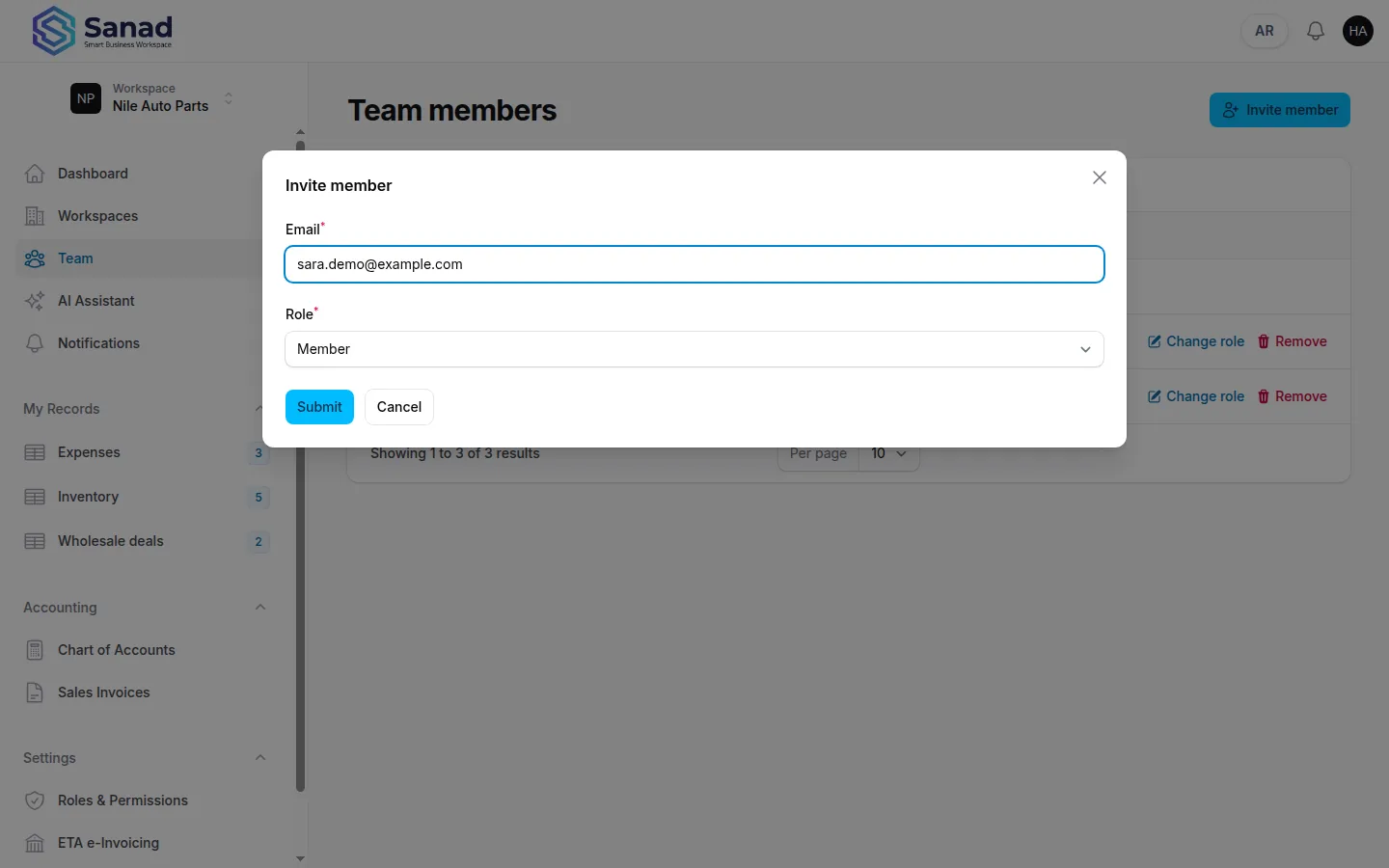Image resolution: width=1389 pixels, height=868 pixels.
Task: Collapse the Settings section
Action: [x=260, y=757]
